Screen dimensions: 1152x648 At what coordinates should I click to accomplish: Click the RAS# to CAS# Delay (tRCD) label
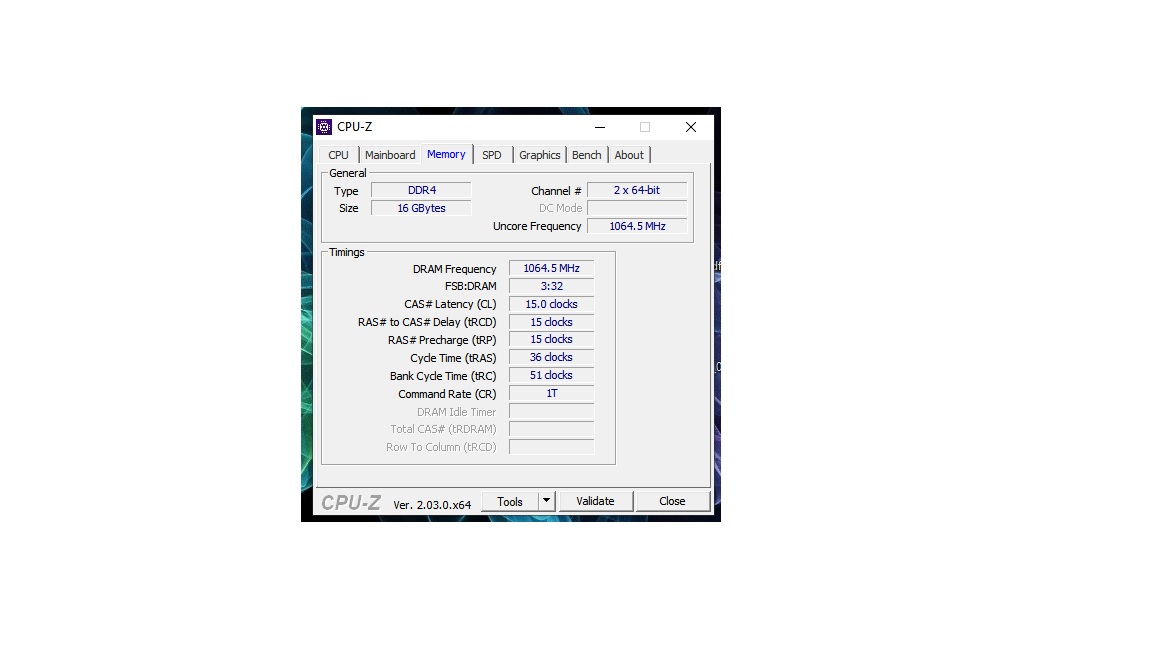427,323
